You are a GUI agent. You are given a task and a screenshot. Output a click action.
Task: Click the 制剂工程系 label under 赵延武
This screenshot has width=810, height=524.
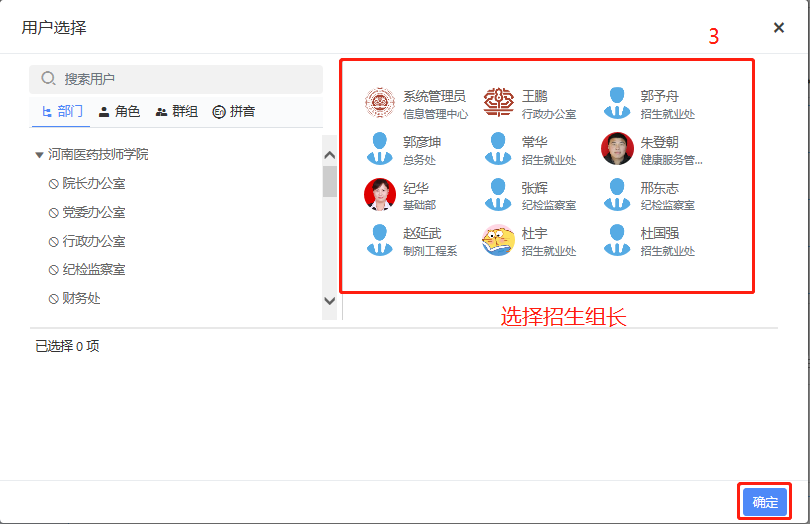[x=430, y=251]
